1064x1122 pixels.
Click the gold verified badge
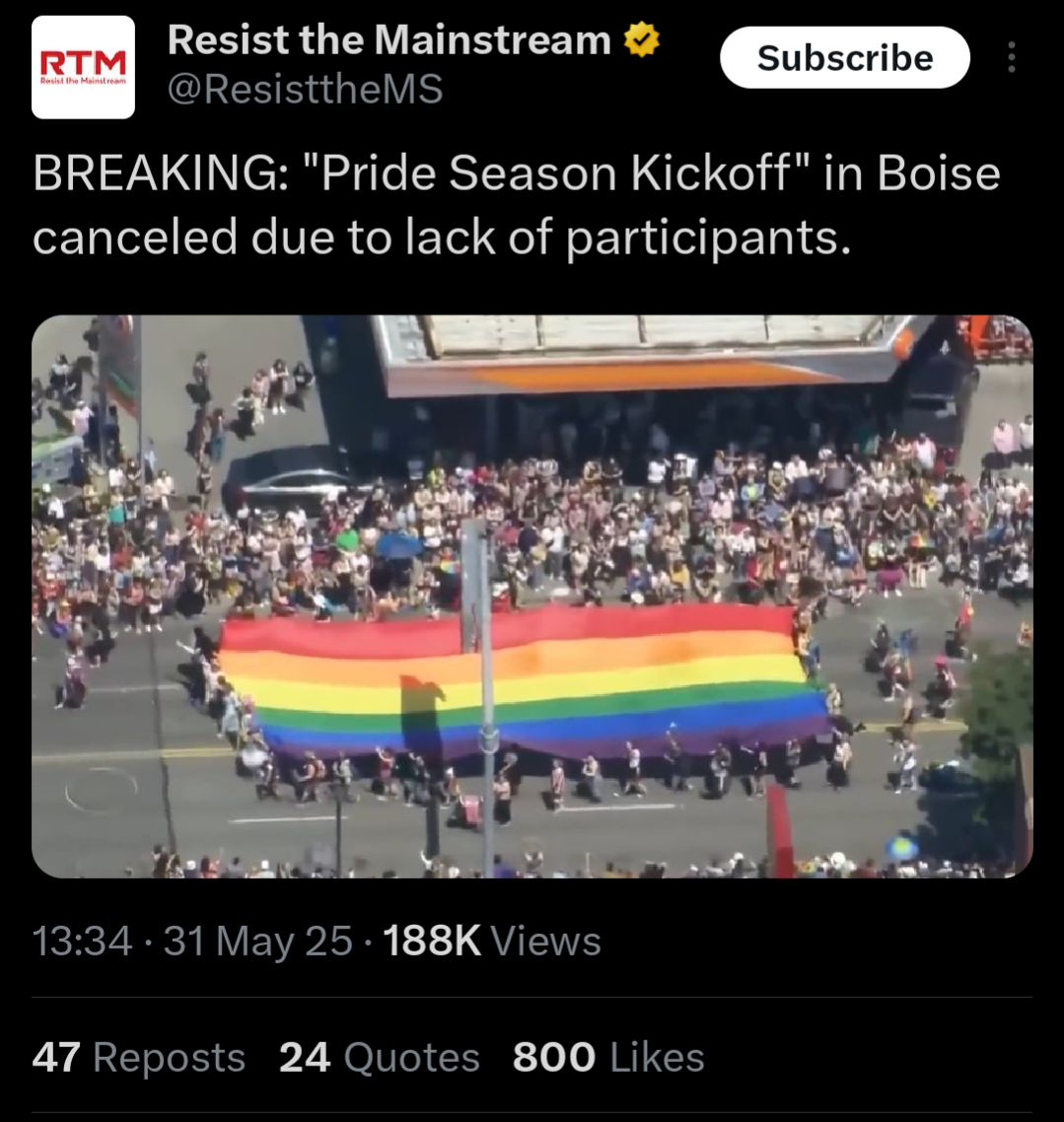642,39
